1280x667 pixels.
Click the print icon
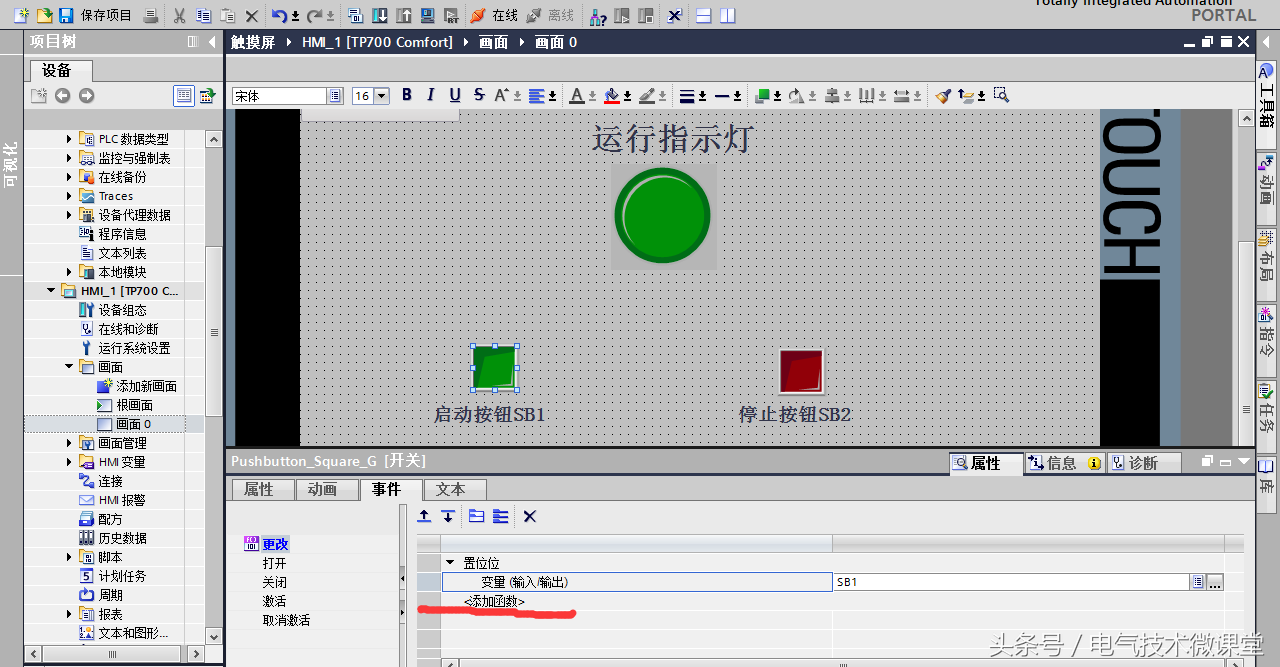pyautogui.click(x=150, y=15)
